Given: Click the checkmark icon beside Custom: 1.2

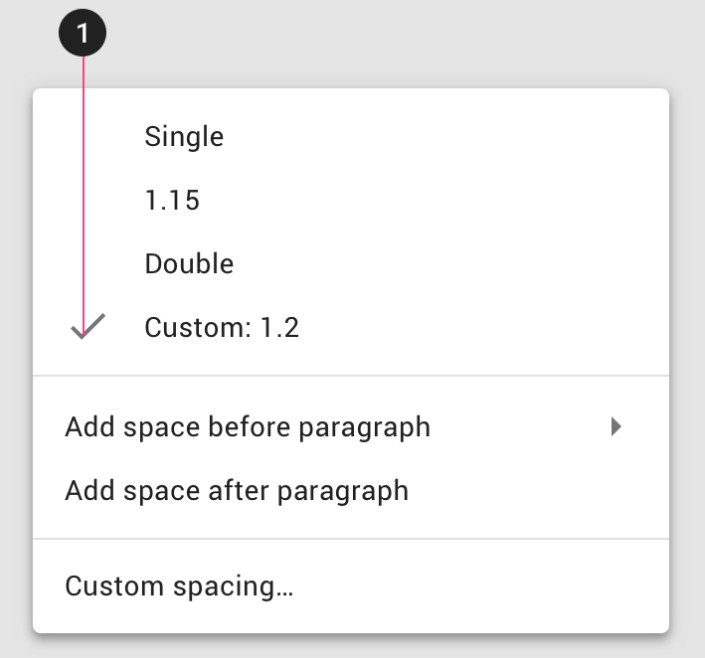Looking at the screenshot, I should point(88,327).
